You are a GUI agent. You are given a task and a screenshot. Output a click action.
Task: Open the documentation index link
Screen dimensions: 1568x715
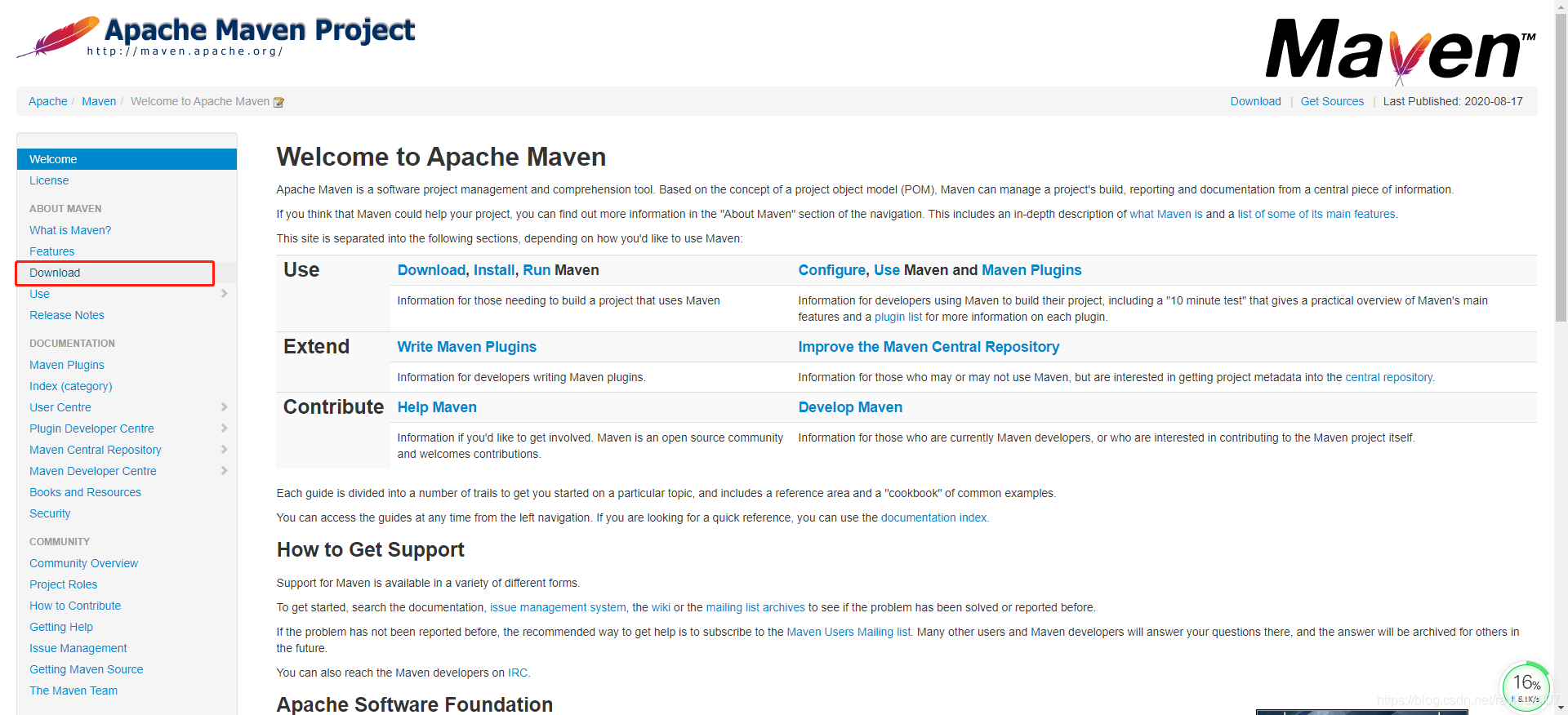[x=934, y=517]
